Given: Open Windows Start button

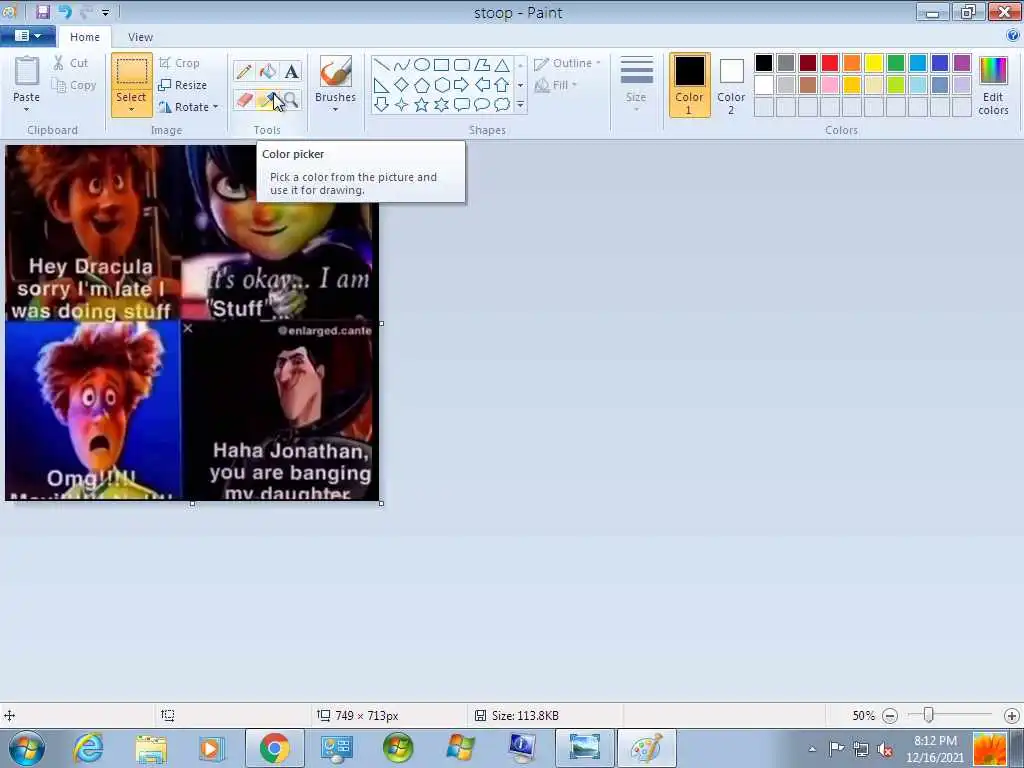Looking at the screenshot, I should coord(27,748).
